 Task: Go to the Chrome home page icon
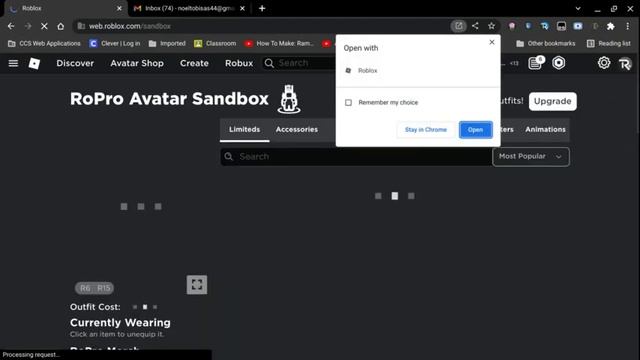[60, 26]
